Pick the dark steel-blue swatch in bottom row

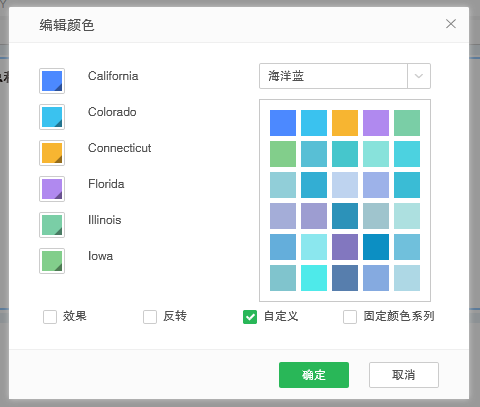pyautogui.click(x=345, y=278)
